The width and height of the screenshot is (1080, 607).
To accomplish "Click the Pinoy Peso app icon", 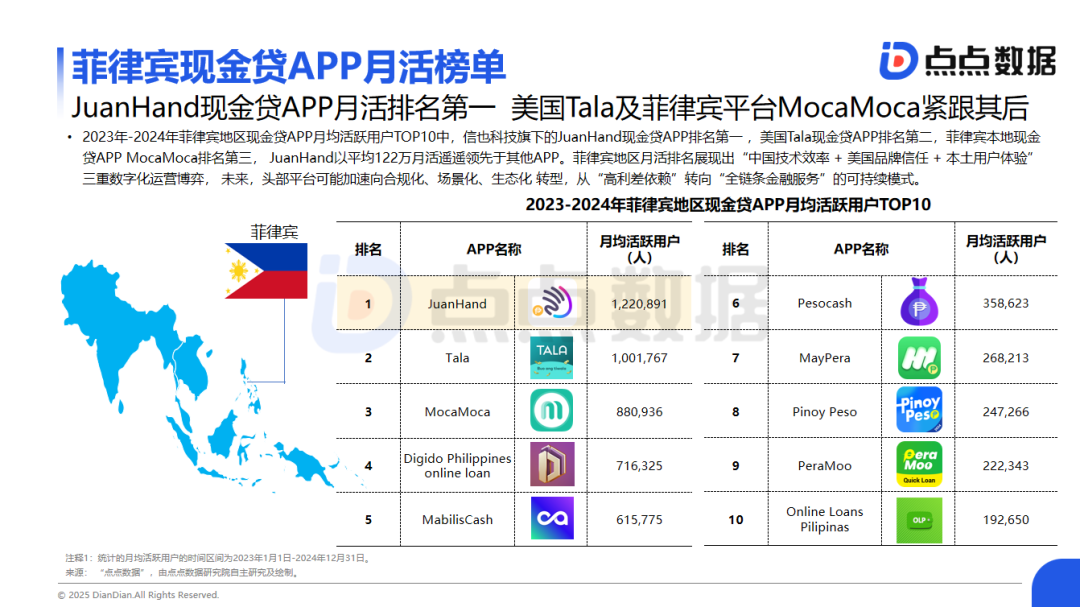I will coord(920,410).
